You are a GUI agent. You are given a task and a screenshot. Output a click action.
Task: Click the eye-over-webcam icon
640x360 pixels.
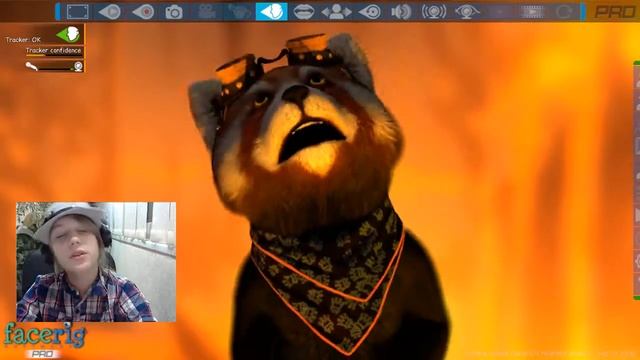467,12
